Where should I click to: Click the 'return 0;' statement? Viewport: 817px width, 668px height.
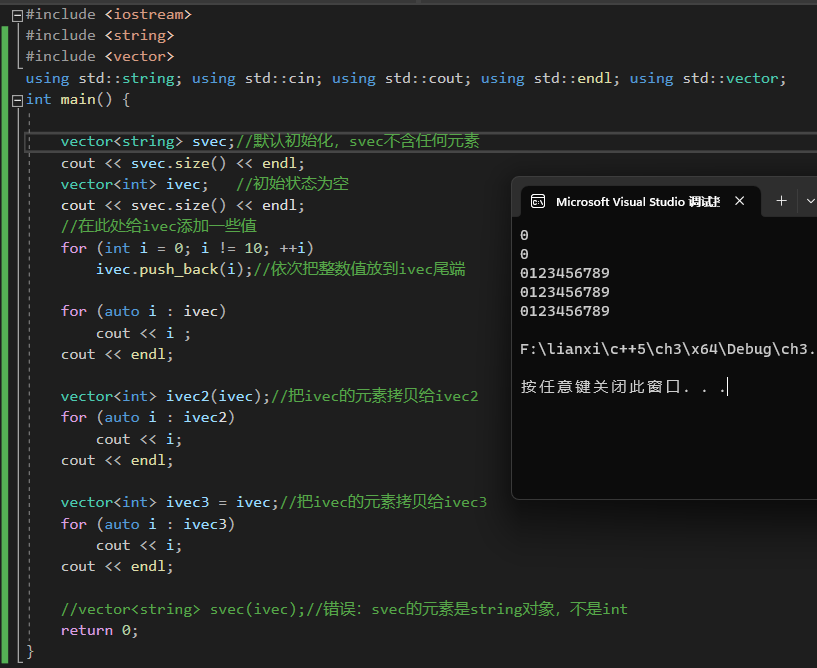coord(99,630)
